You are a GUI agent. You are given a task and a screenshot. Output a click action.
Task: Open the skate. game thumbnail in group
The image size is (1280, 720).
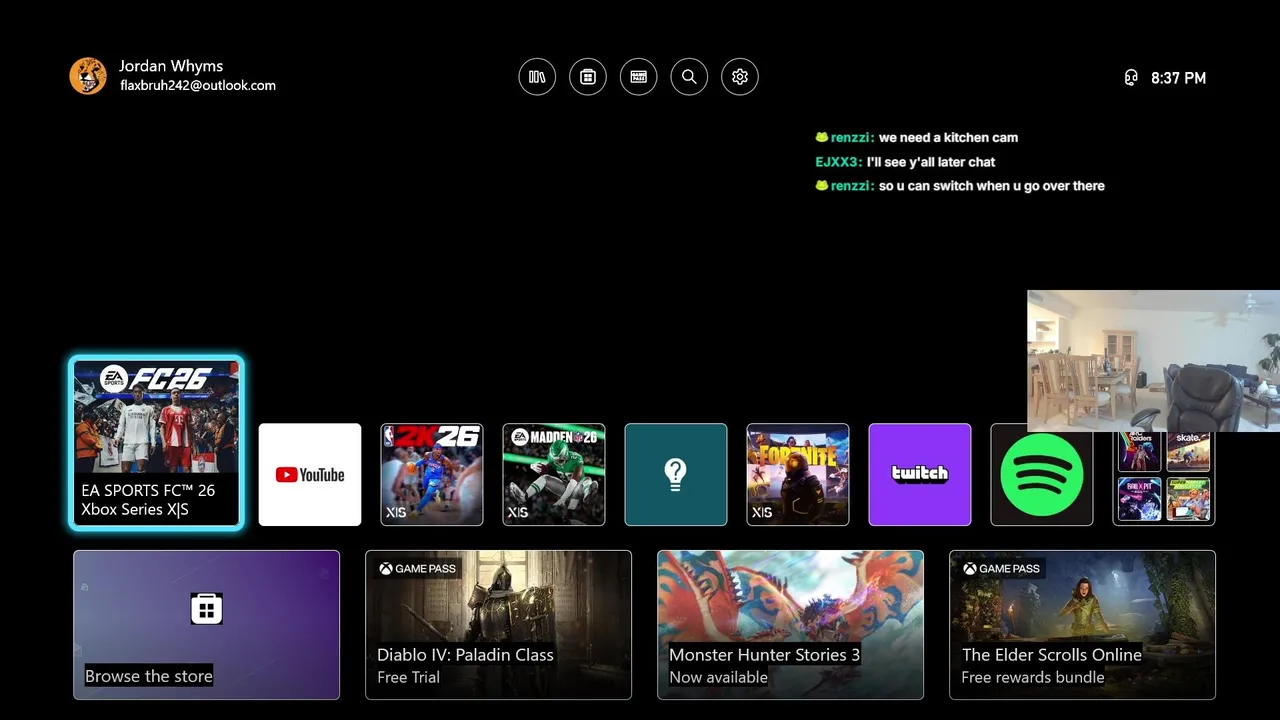point(1188,450)
